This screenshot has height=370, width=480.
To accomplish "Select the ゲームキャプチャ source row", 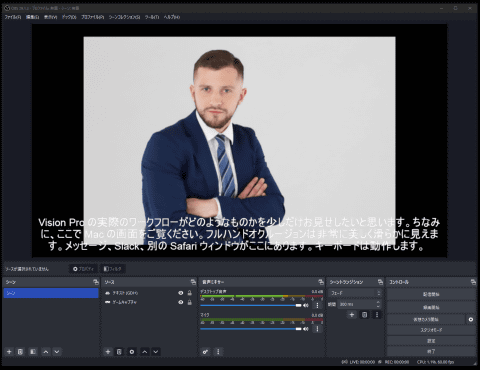I will click(x=148, y=302).
